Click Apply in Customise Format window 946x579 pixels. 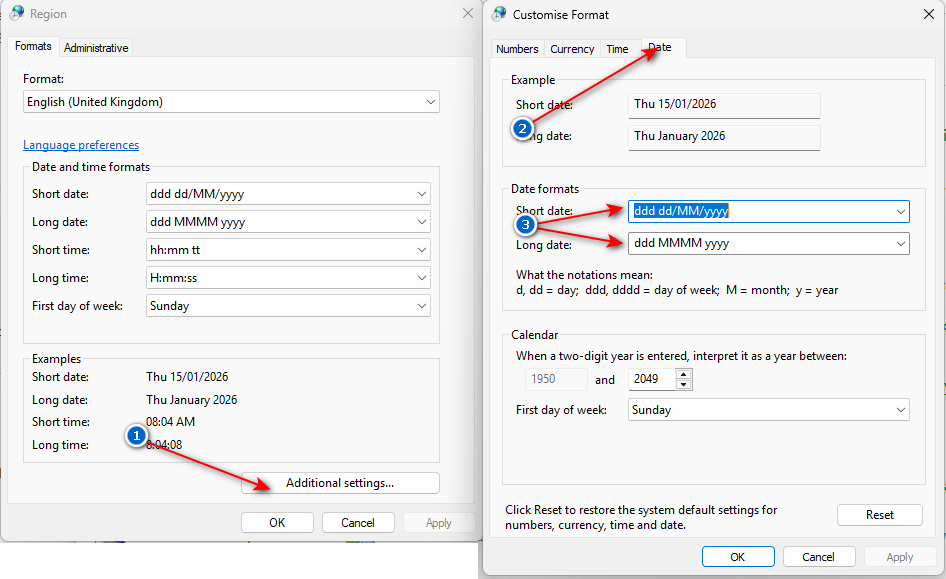900,557
